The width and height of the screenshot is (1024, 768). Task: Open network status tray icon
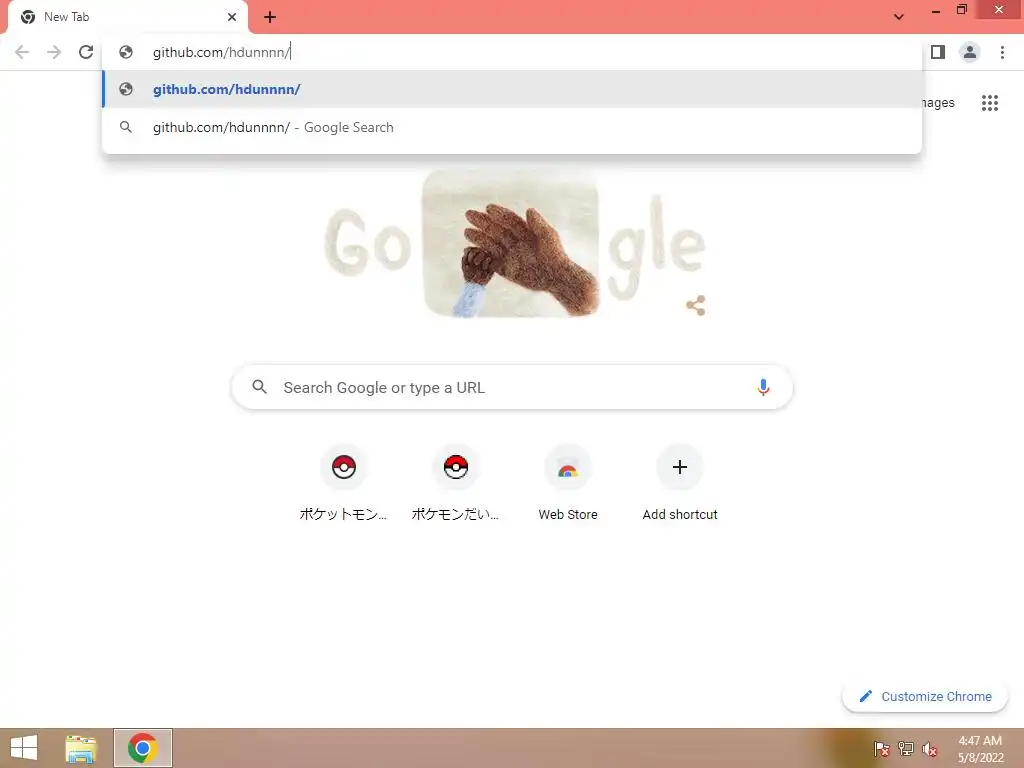(906, 749)
